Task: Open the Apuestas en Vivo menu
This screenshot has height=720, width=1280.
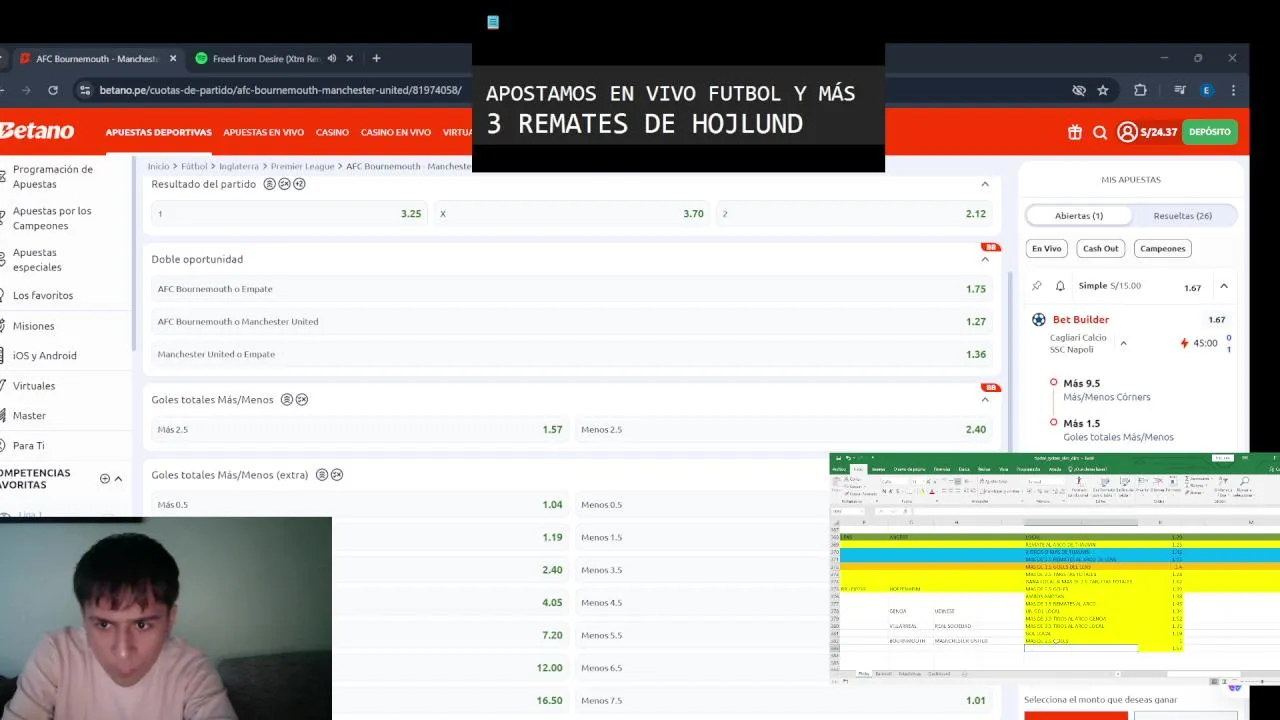Action: (263, 132)
